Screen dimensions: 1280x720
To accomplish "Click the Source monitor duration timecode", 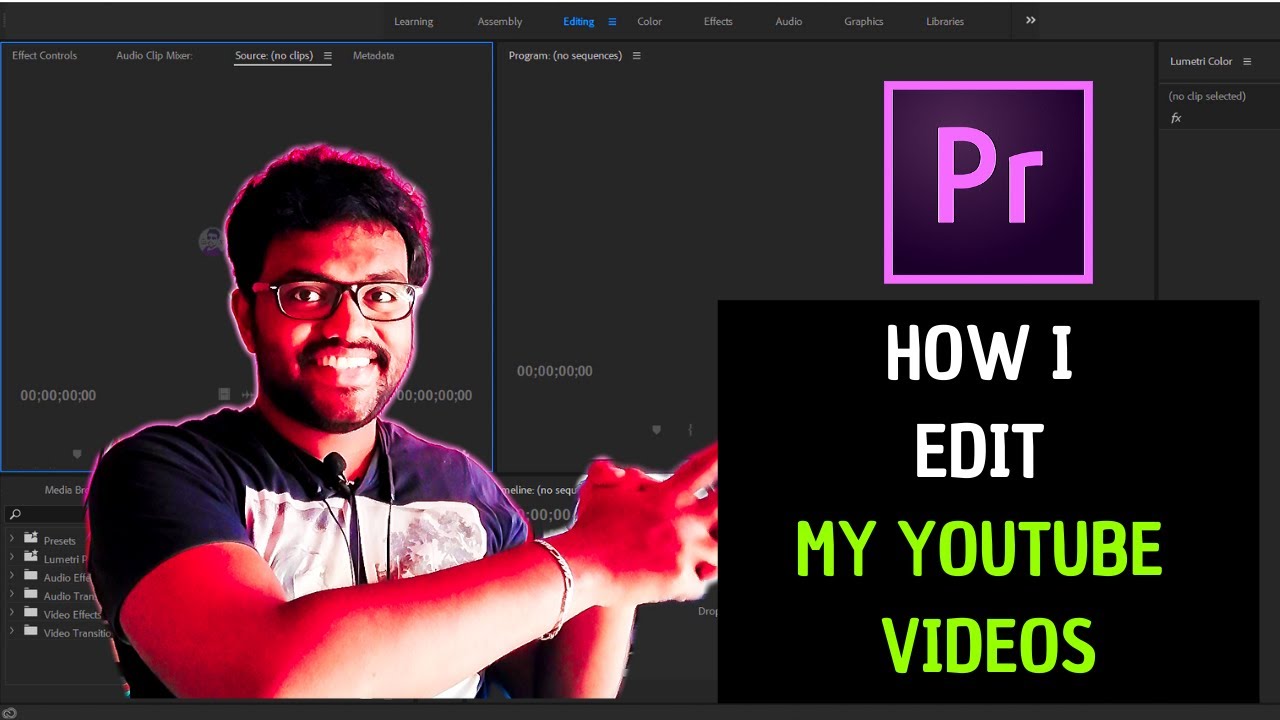I will (x=434, y=395).
